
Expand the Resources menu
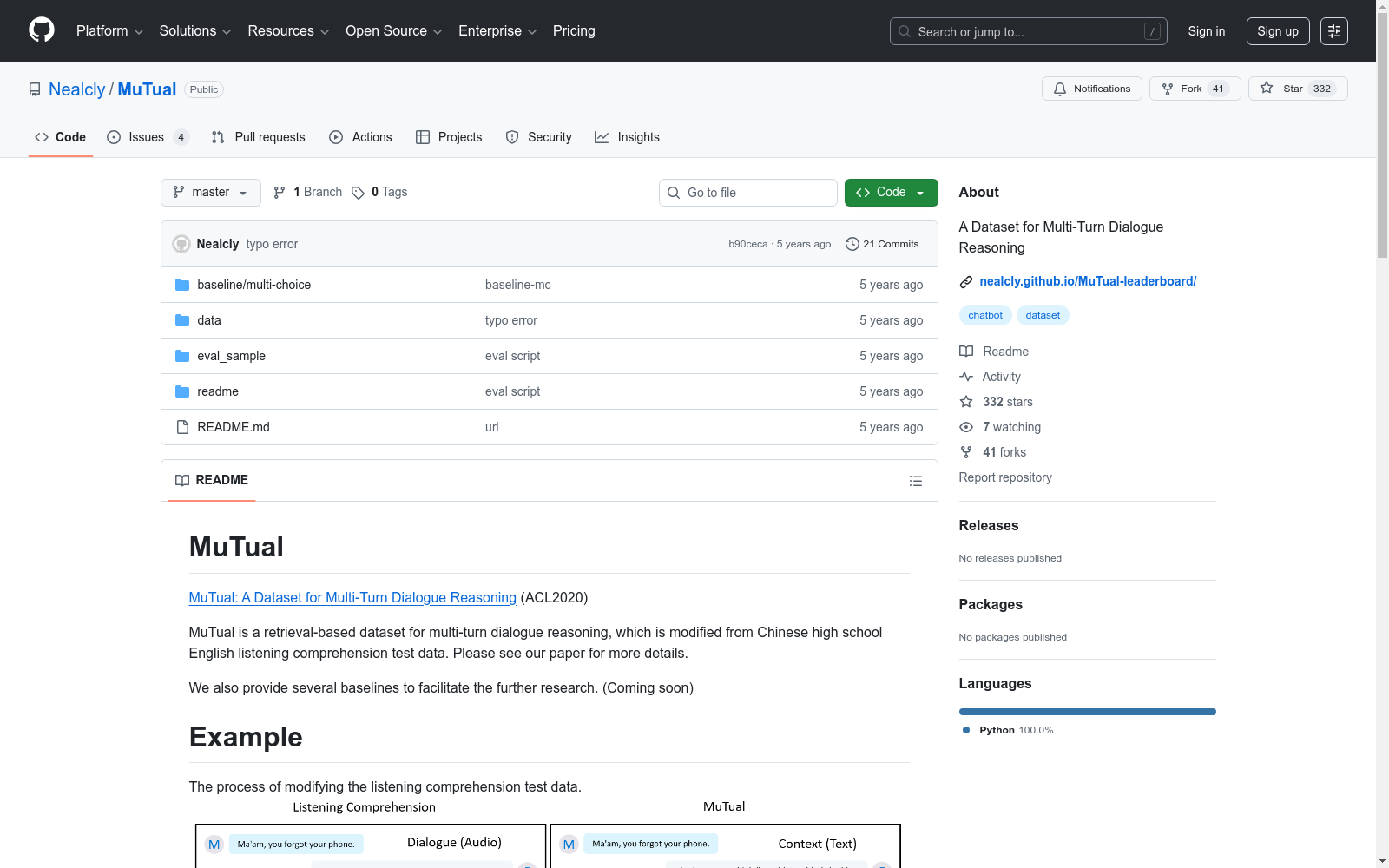(288, 31)
